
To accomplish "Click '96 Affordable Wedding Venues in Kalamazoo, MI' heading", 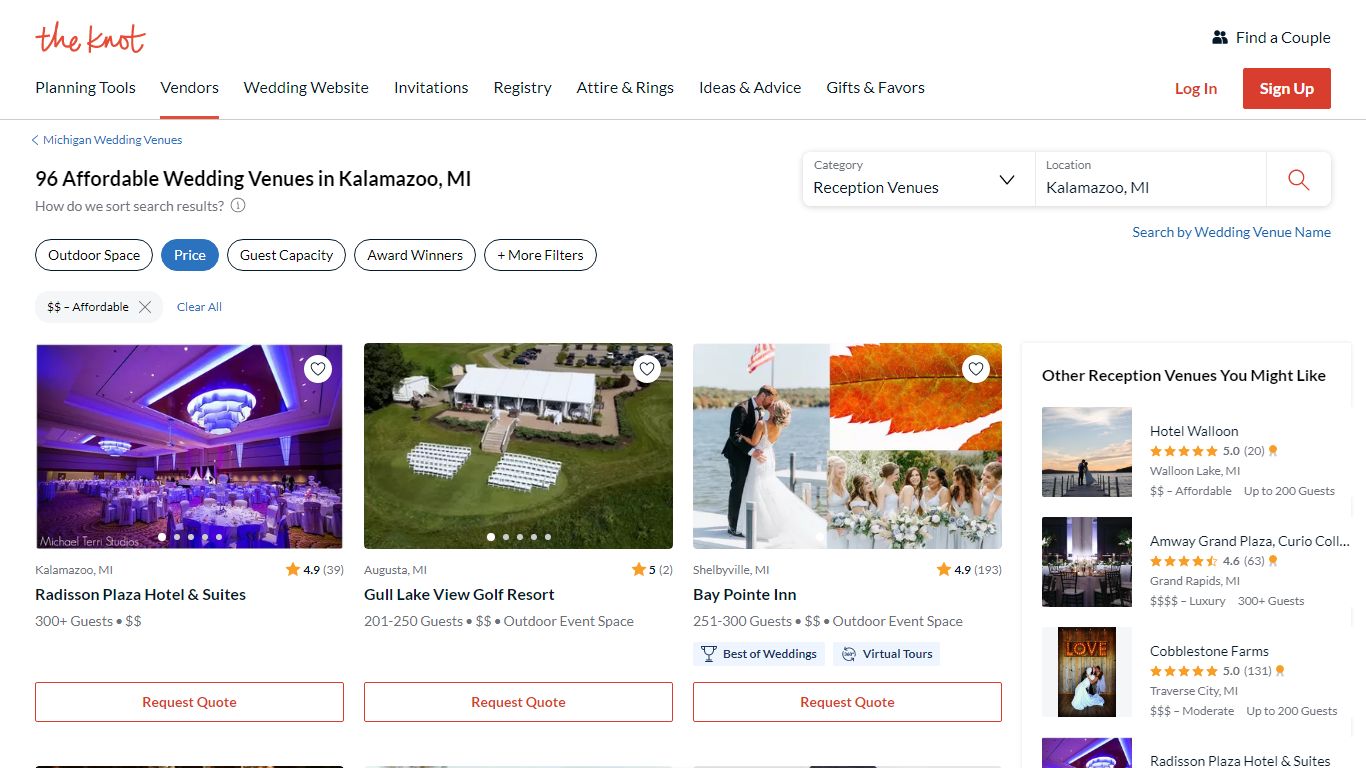I will (x=253, y=179).
